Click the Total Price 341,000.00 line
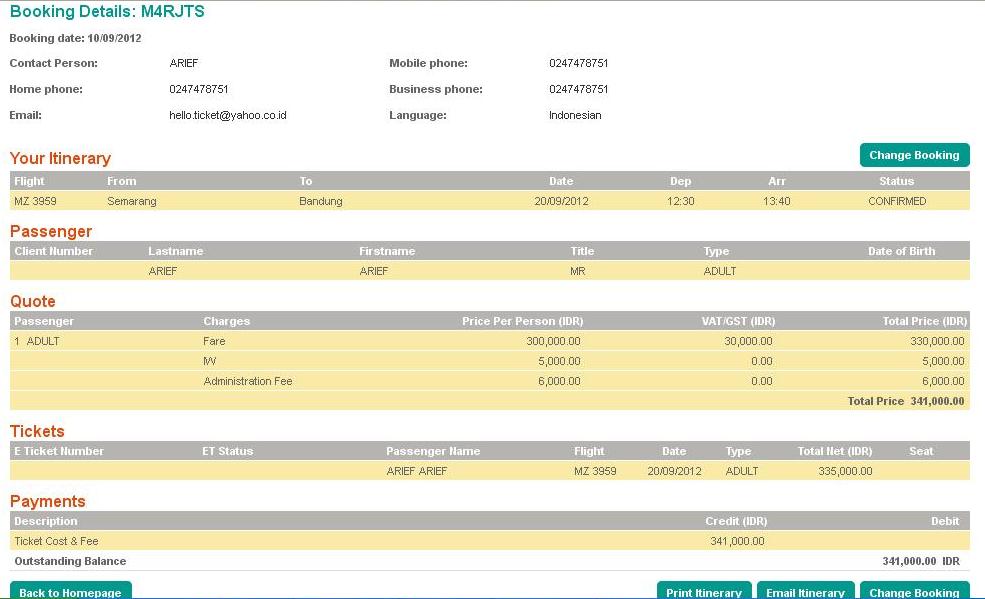 (905, 401)
